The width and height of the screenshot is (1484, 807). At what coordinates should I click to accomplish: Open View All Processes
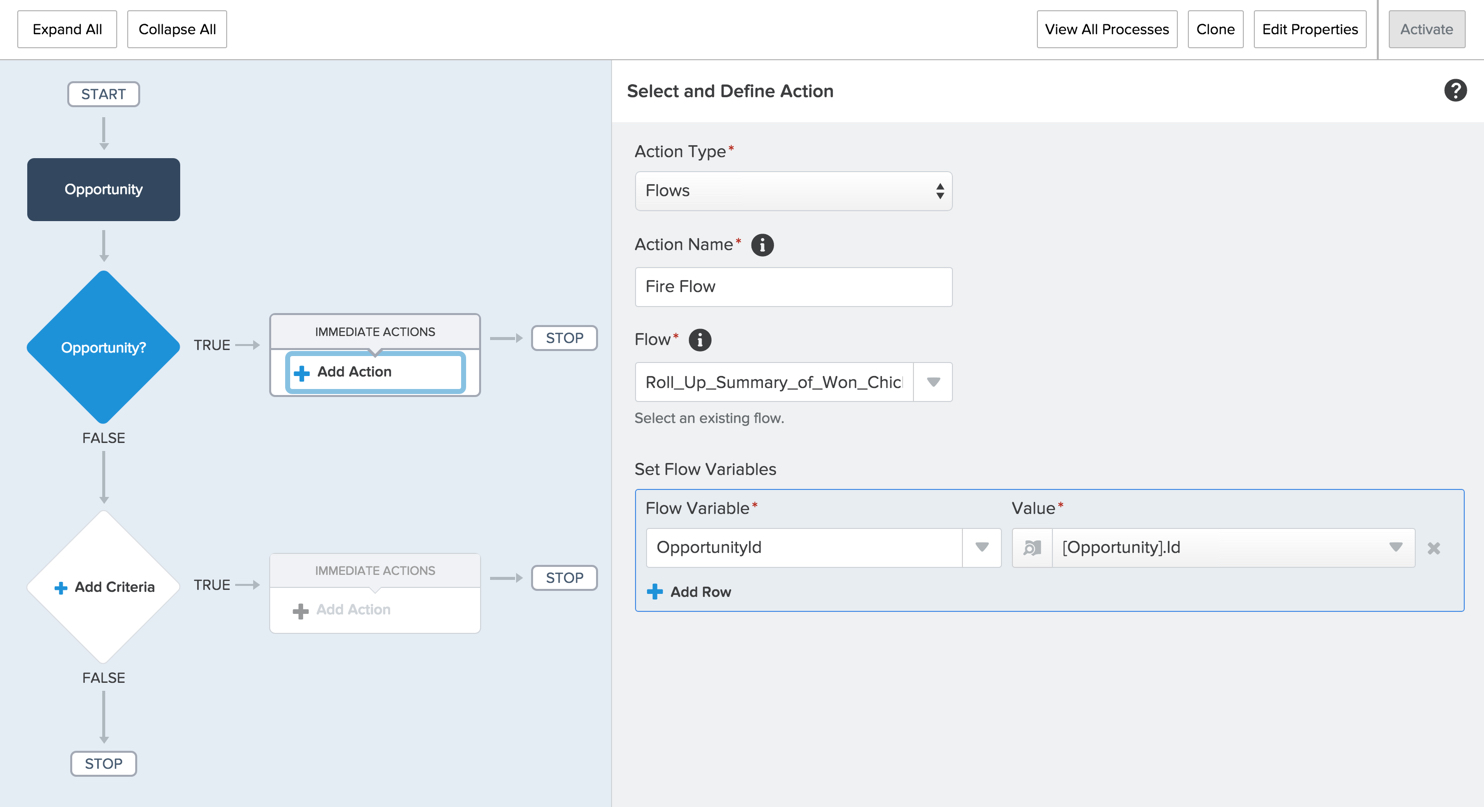tap(1106, 30)
